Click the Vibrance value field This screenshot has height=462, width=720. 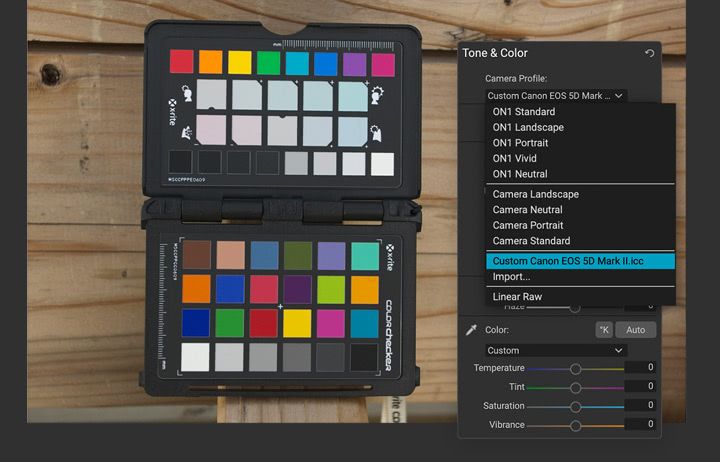(641, 424)
